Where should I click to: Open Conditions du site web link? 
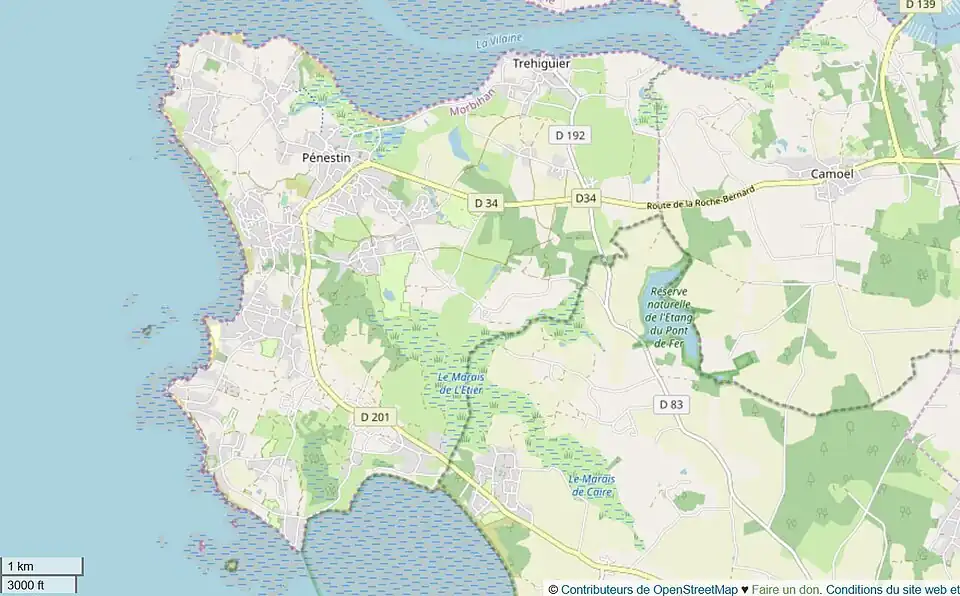[x=882, y=589]
